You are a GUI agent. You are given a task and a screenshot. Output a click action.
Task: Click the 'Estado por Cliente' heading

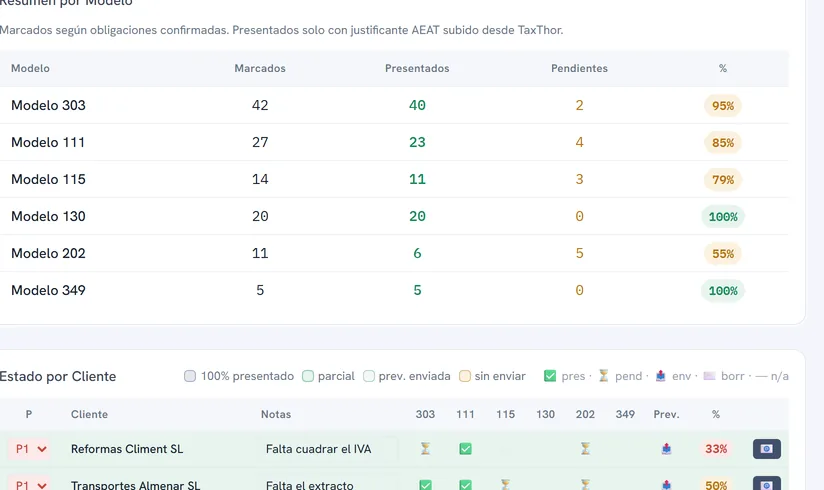coord(57,376)
